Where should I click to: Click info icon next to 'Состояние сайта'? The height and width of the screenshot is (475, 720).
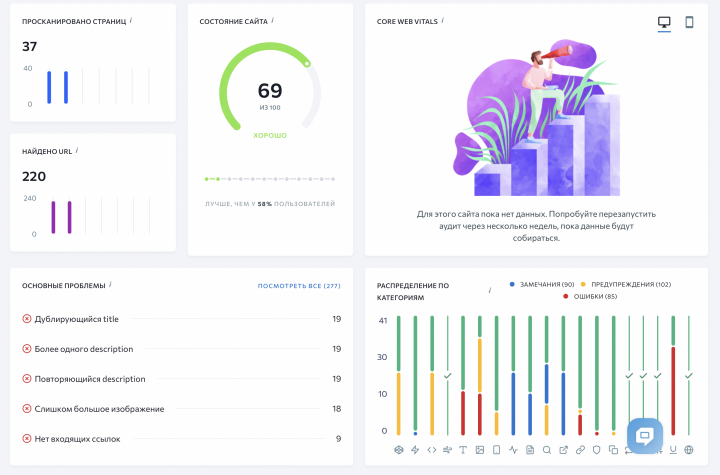click(272, 20)
